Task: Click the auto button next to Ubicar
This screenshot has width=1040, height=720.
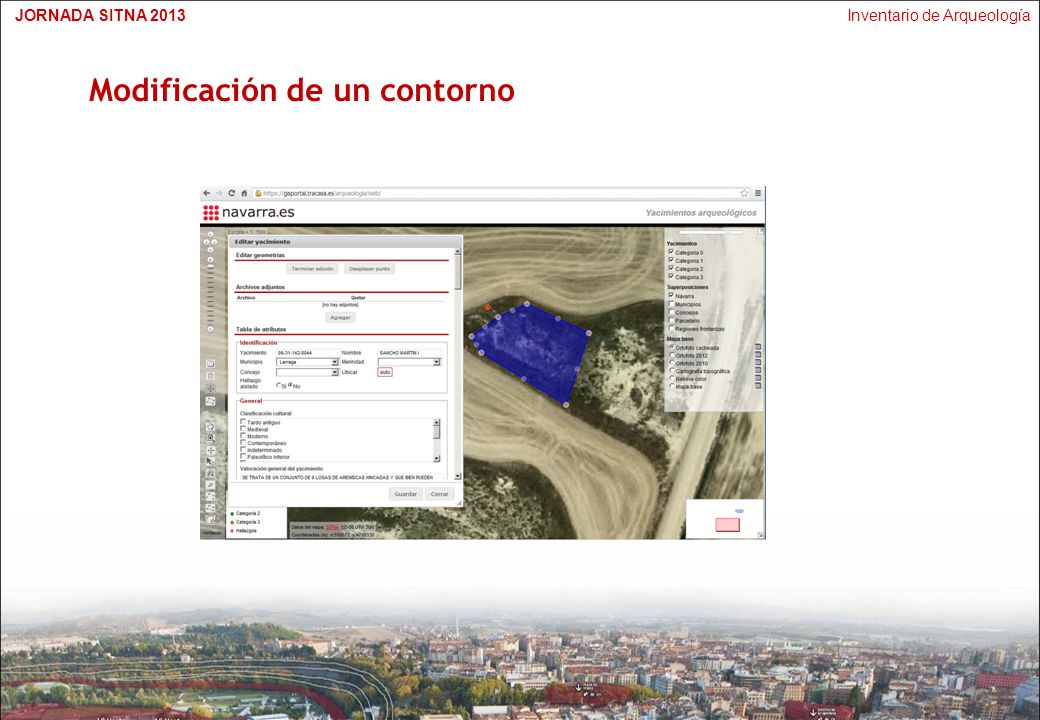Action: coord(385,372)
